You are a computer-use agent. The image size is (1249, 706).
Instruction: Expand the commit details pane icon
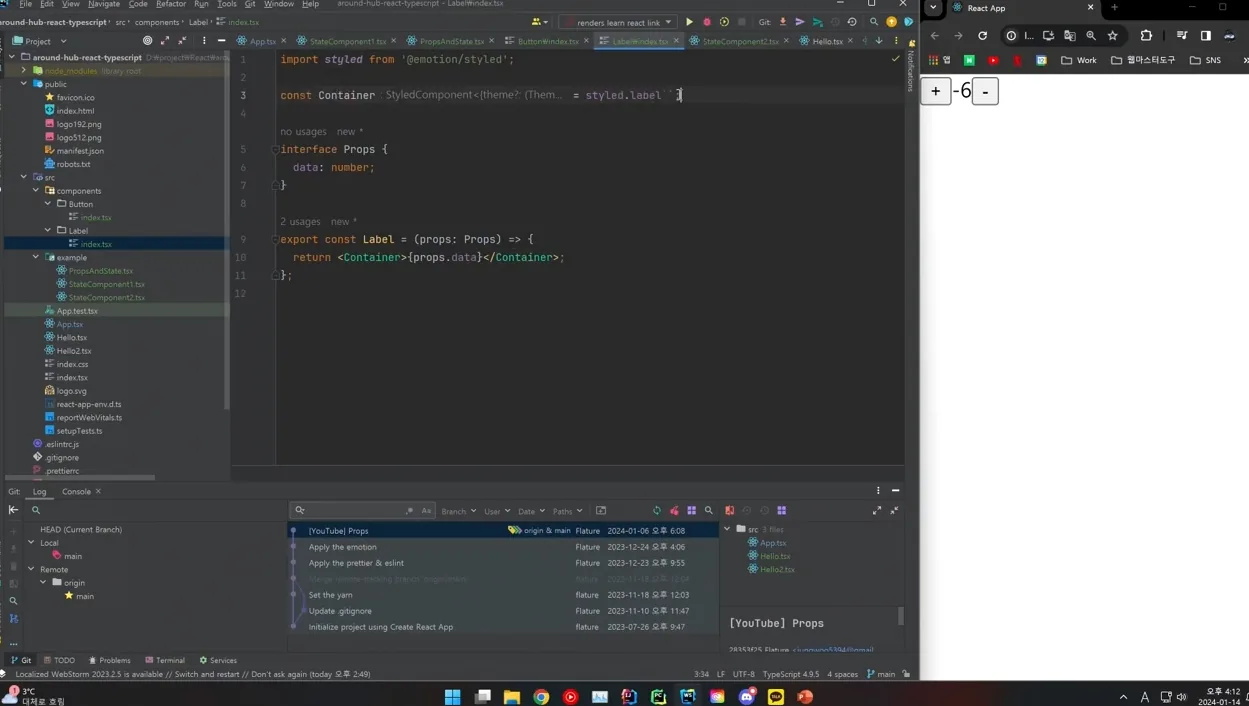pyautogui.click(x=877, y=511)
